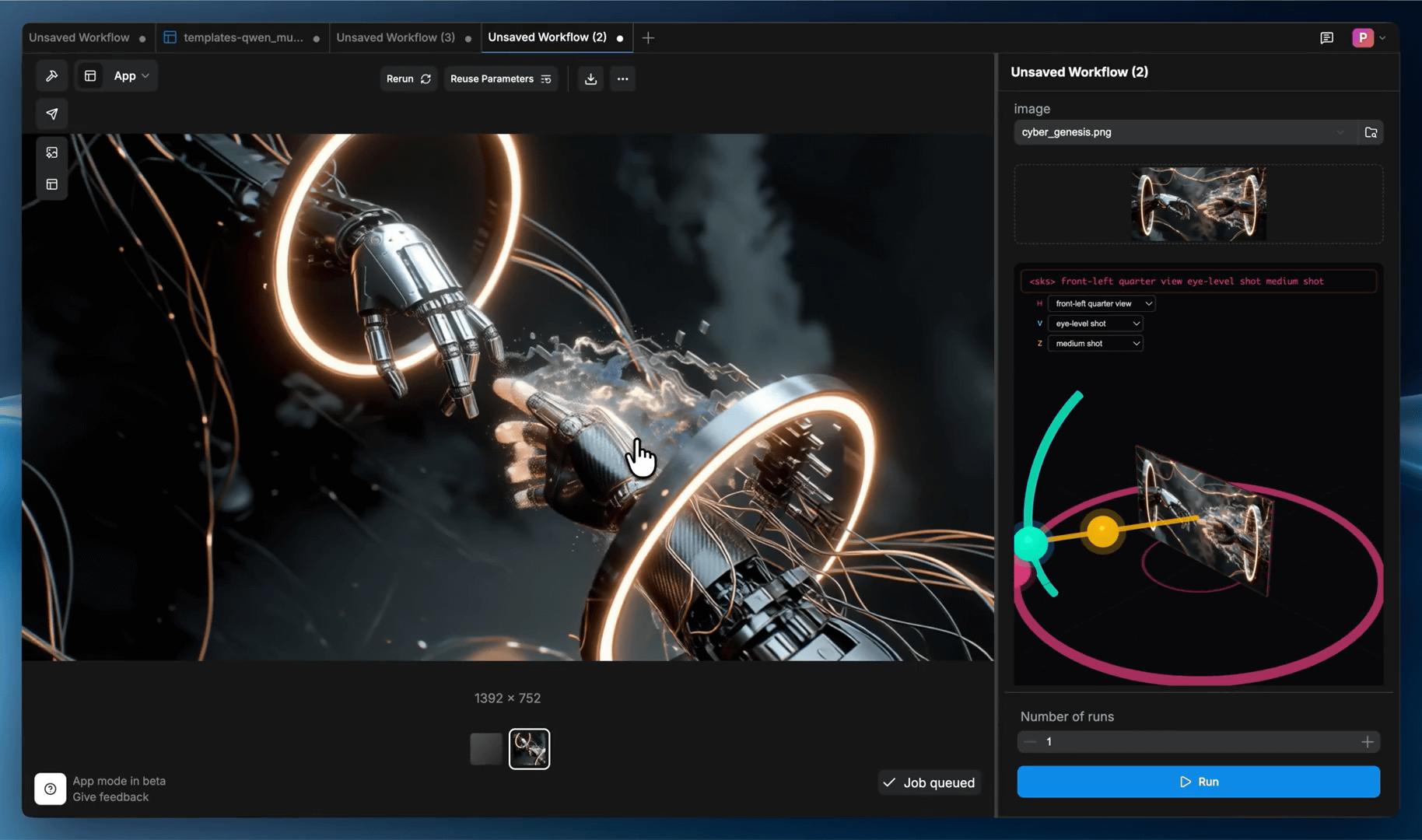This screenshot has height=840, width=1422.
Task: Add a new workflow tab
Action: (648, 37)
